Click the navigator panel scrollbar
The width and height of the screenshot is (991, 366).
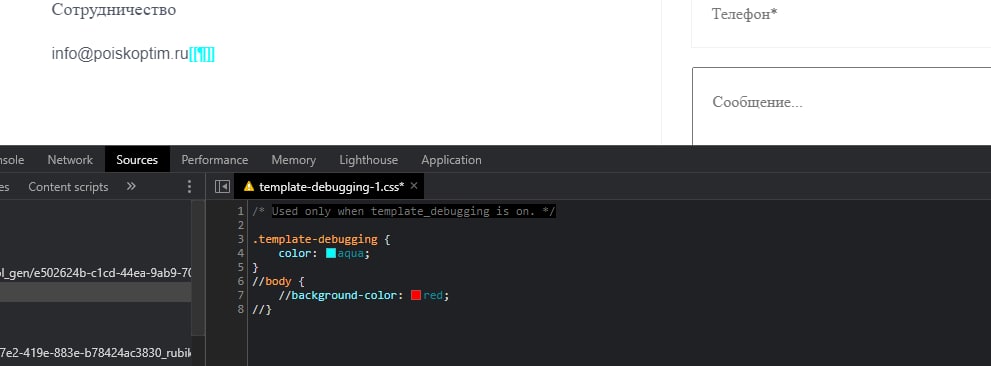[x=198, y=267]
